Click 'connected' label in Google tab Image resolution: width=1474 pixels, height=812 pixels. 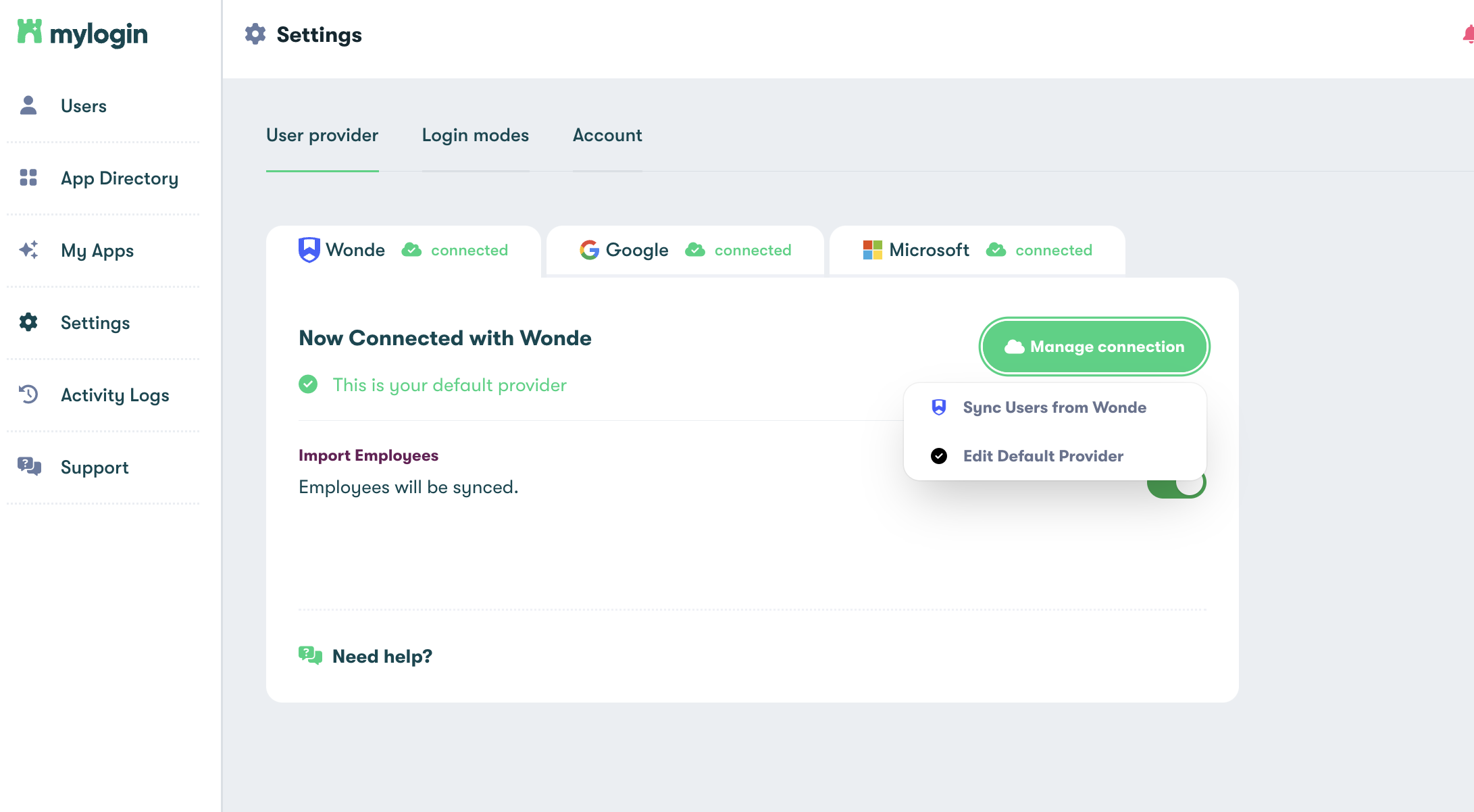pyautogui.click(x=753, y=250)
